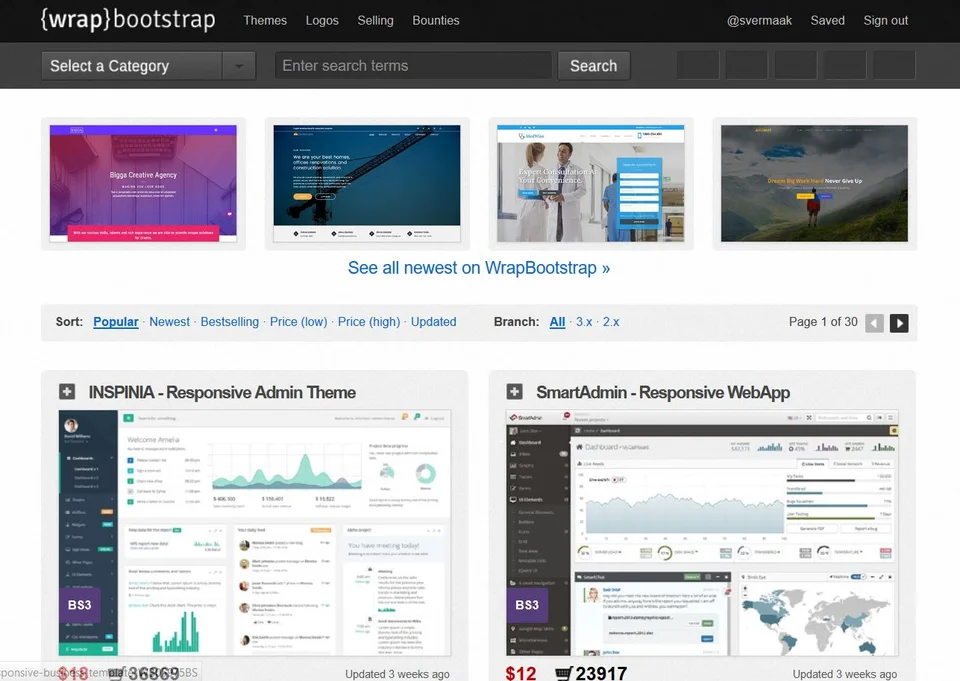
Task: Open the construction crane theme thumbnail
Action: click(367, 184)
